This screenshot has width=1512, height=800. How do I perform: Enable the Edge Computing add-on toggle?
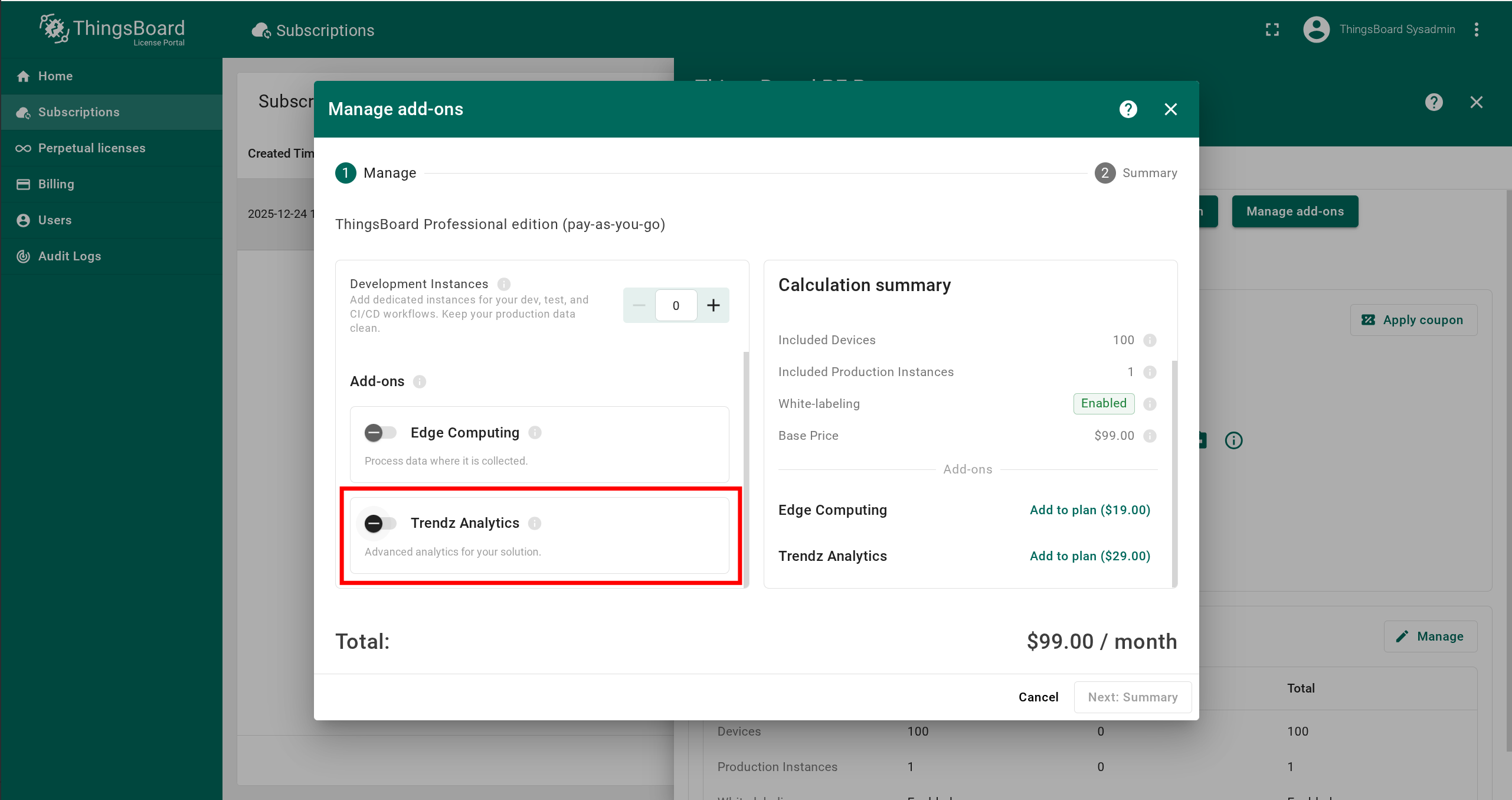(x=379, y=433)
